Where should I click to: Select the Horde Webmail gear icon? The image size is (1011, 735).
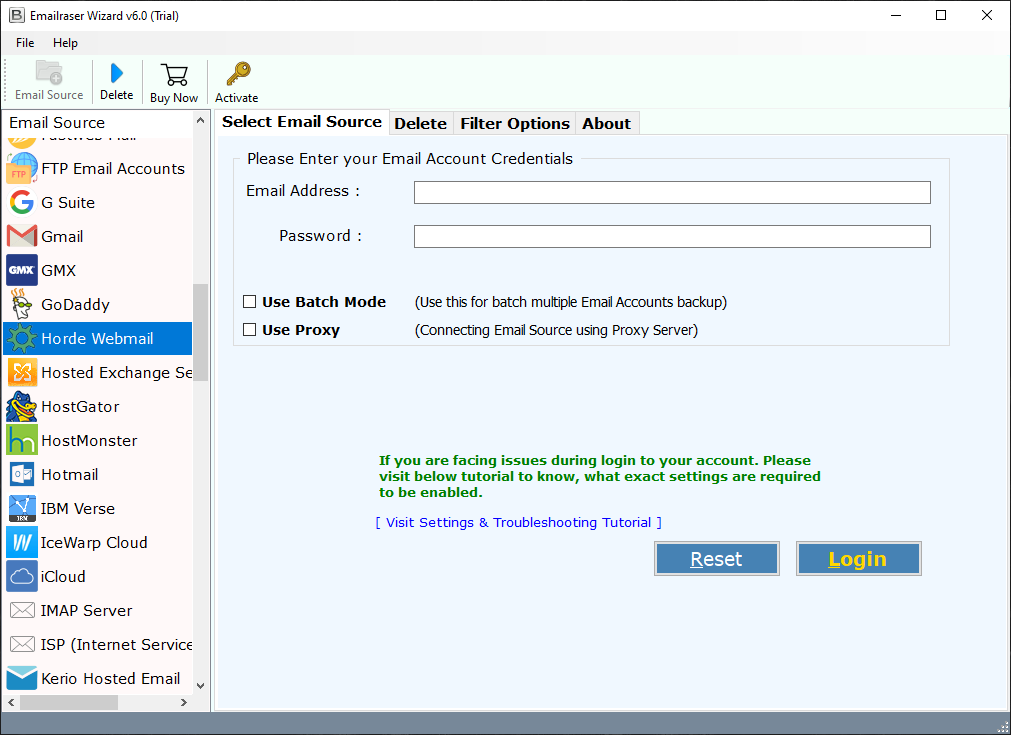[x=21, y=338]
